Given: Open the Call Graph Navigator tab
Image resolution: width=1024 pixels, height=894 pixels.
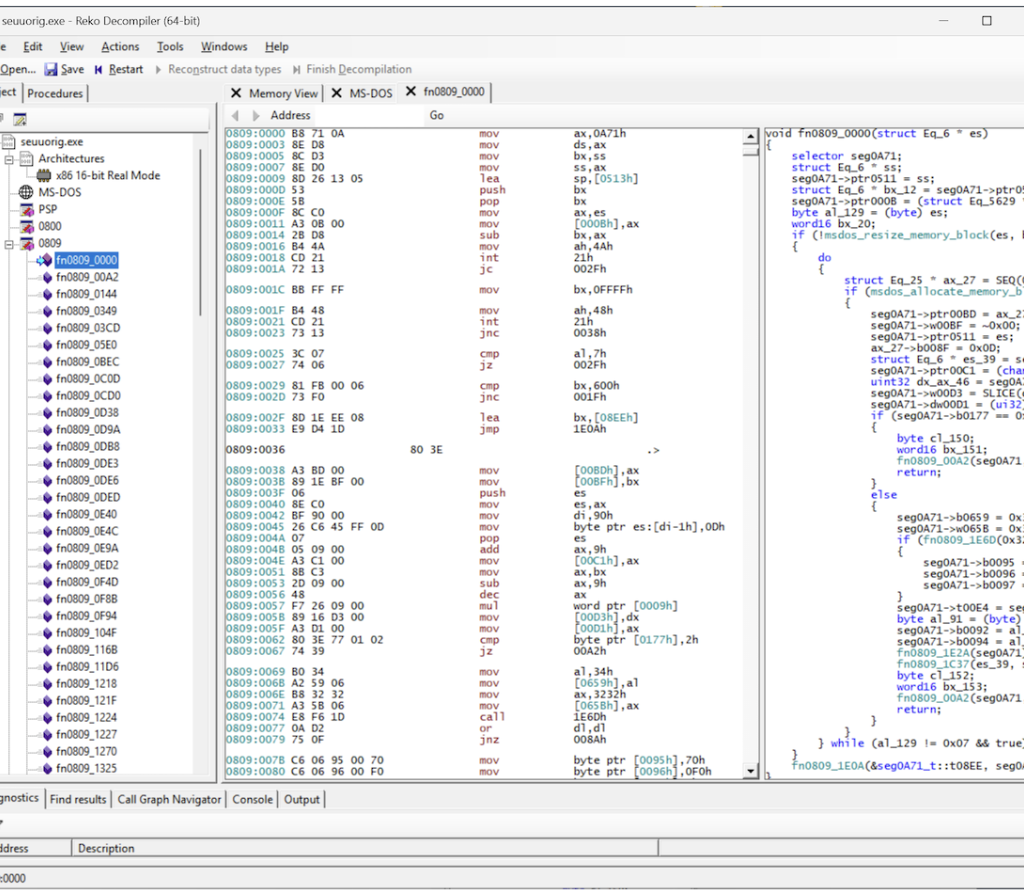Looking at the screenshot, I should [169, 799].
